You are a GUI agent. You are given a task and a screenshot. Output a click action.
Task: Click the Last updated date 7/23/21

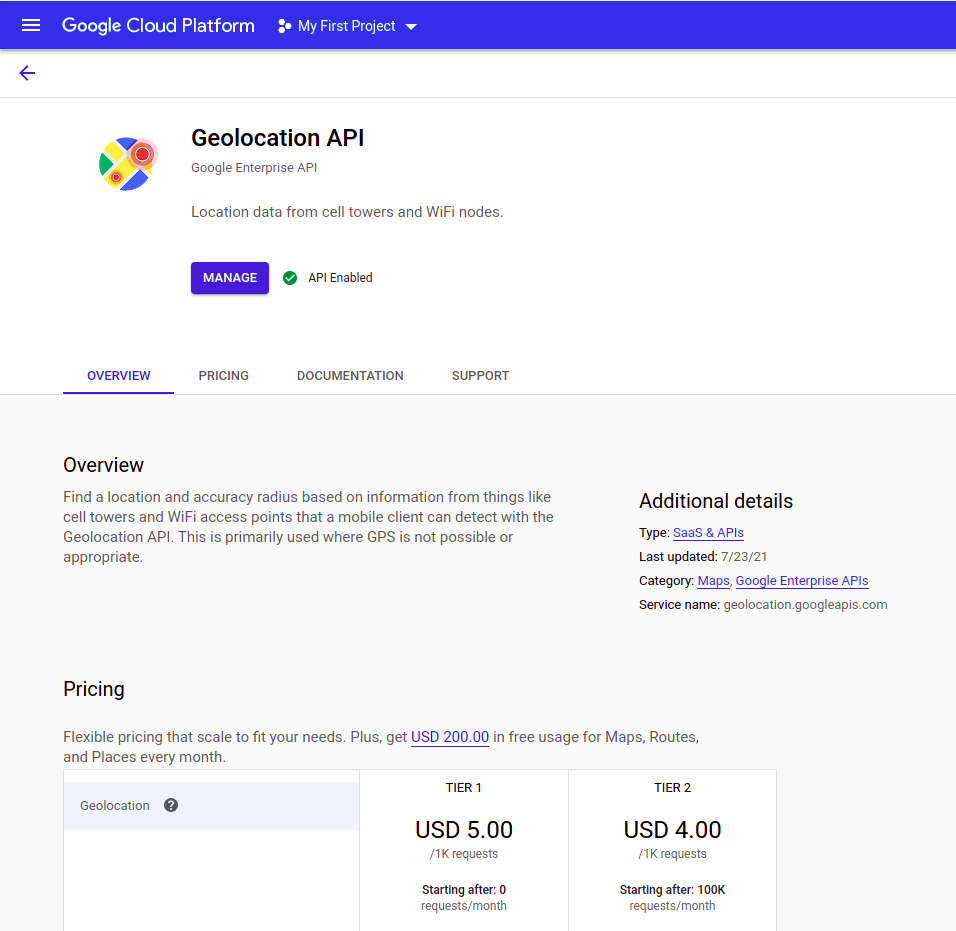pos(744,557)
